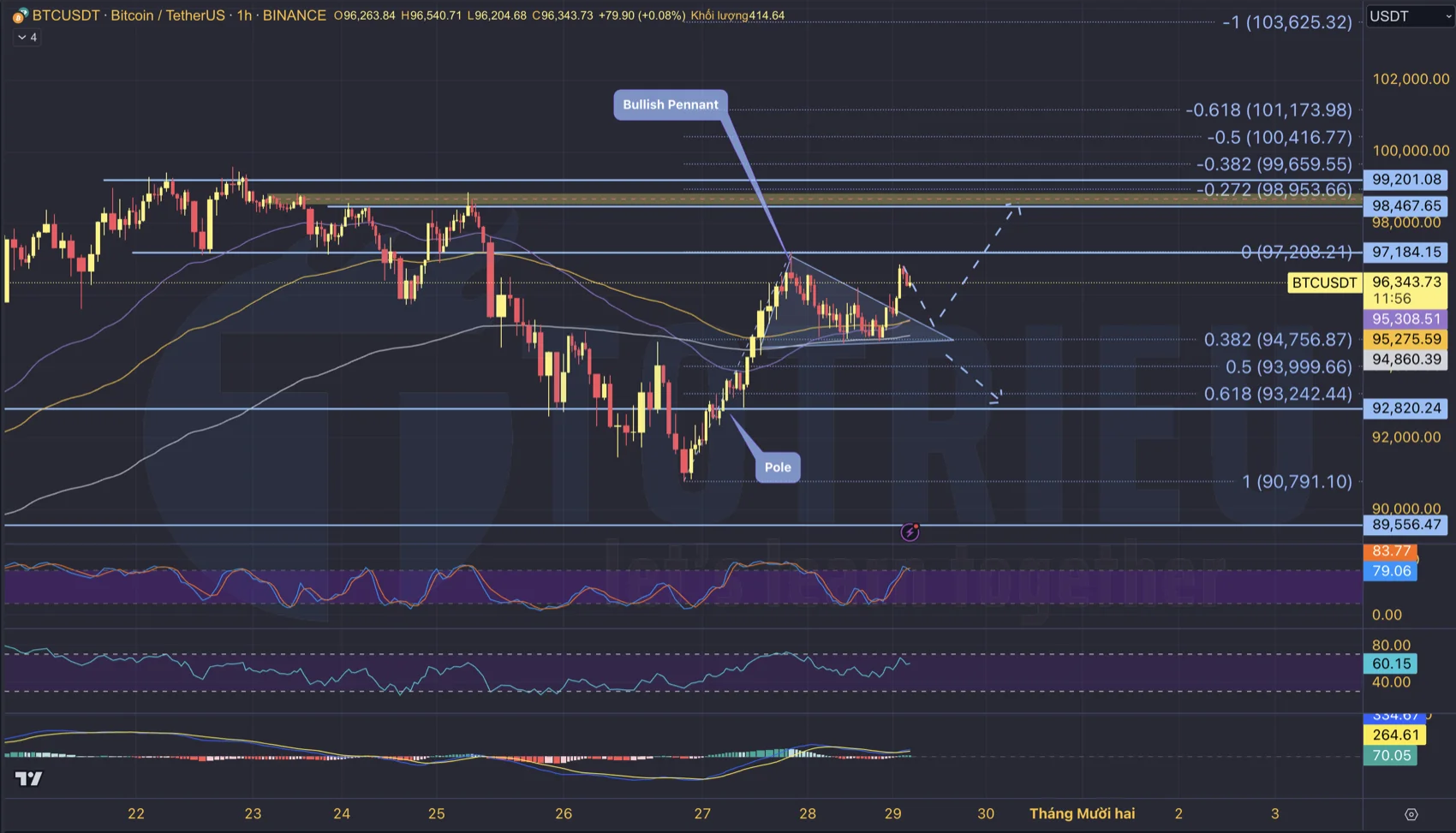Click date 25 on the time axis
Image resolution: width=1456 pixels, height=833 pixels.
[x=437, y=813]
